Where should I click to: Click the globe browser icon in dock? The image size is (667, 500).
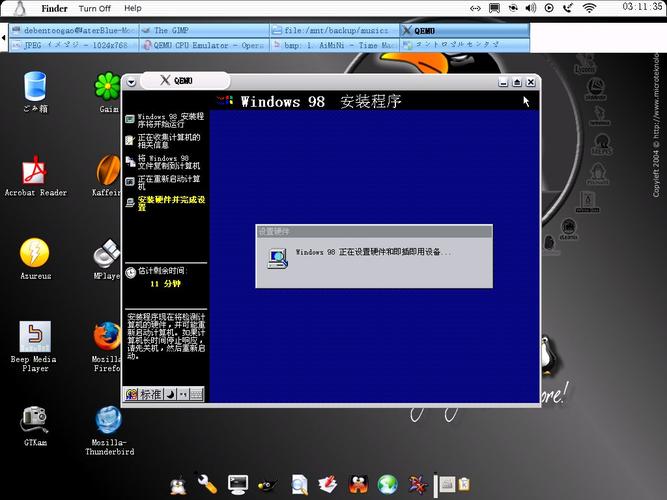(387, 484)
